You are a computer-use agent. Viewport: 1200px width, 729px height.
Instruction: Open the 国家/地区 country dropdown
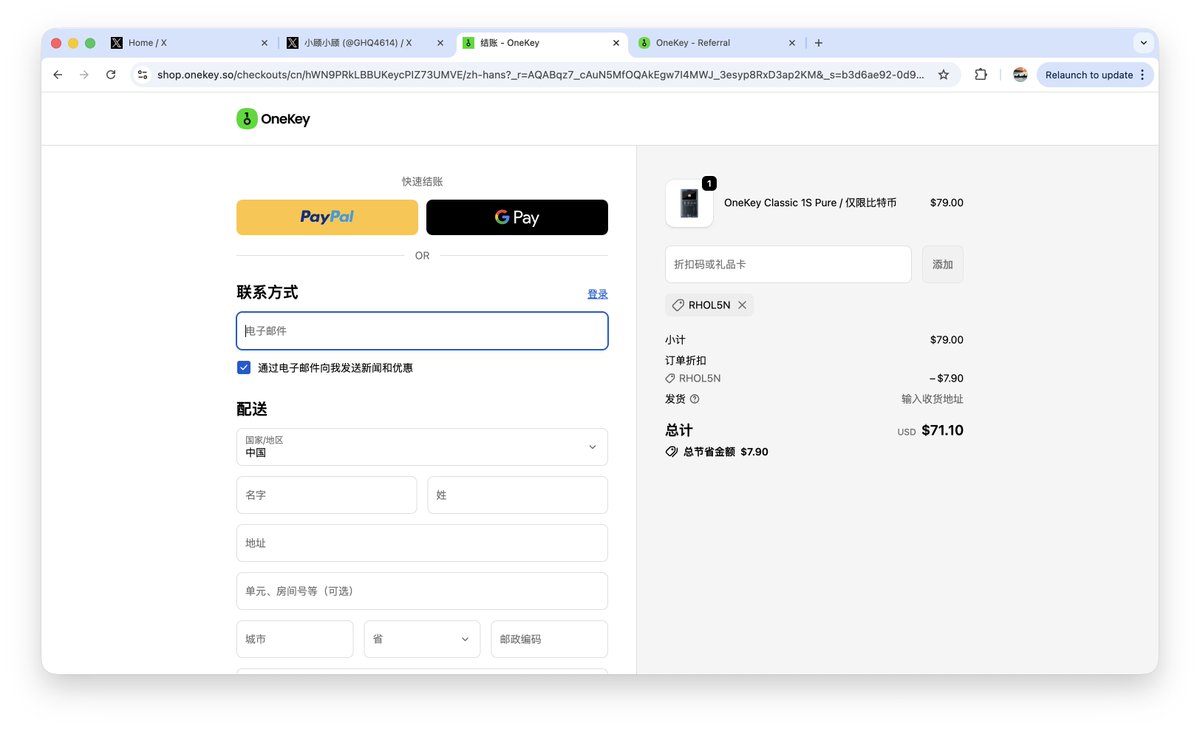coord(422,447)
